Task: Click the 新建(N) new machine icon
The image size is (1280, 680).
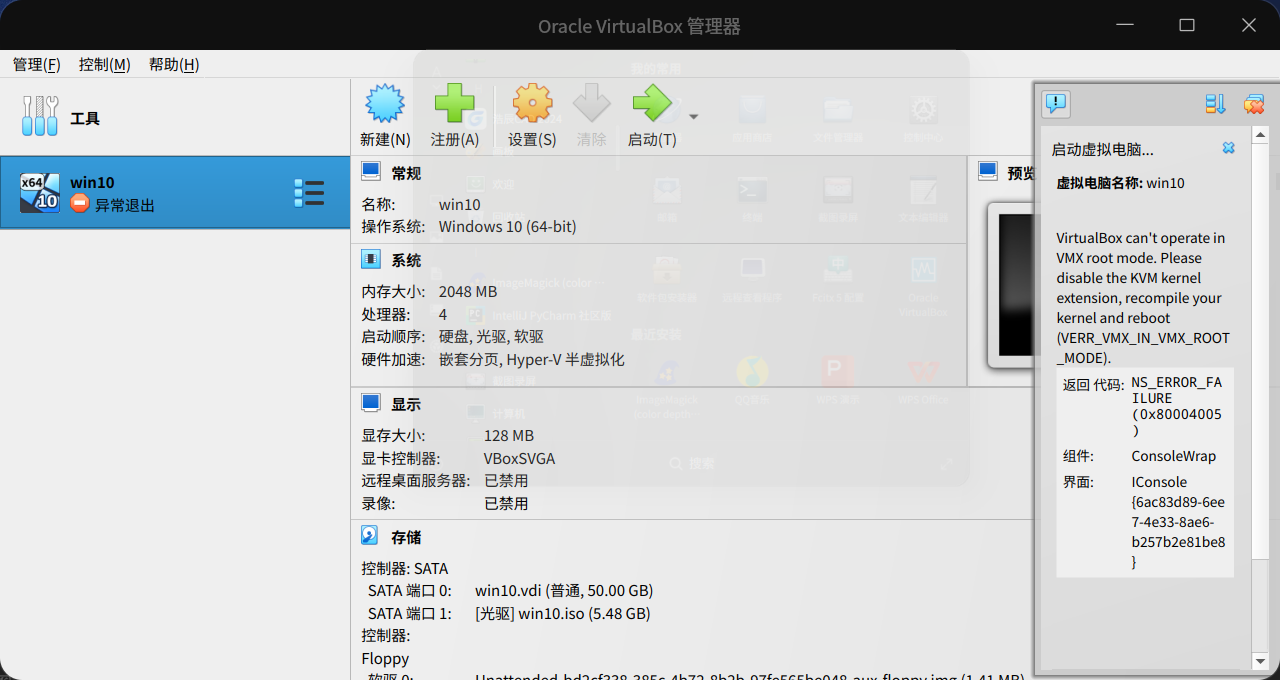Action: point(385,104)
